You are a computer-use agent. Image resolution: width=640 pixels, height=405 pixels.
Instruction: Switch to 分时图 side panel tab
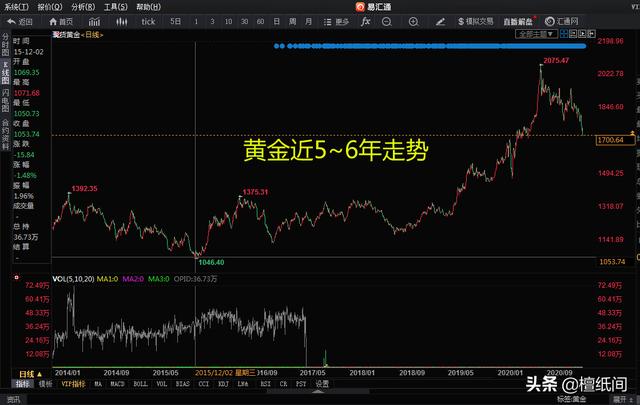point(5,44)
